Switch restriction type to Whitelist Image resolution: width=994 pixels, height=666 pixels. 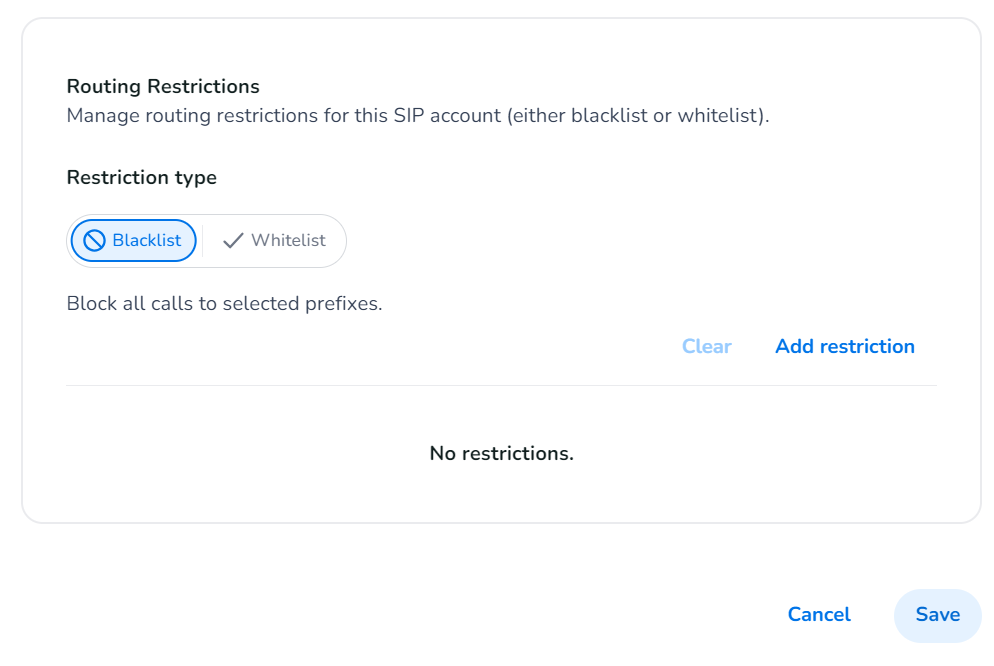click(x=275, y=240)
